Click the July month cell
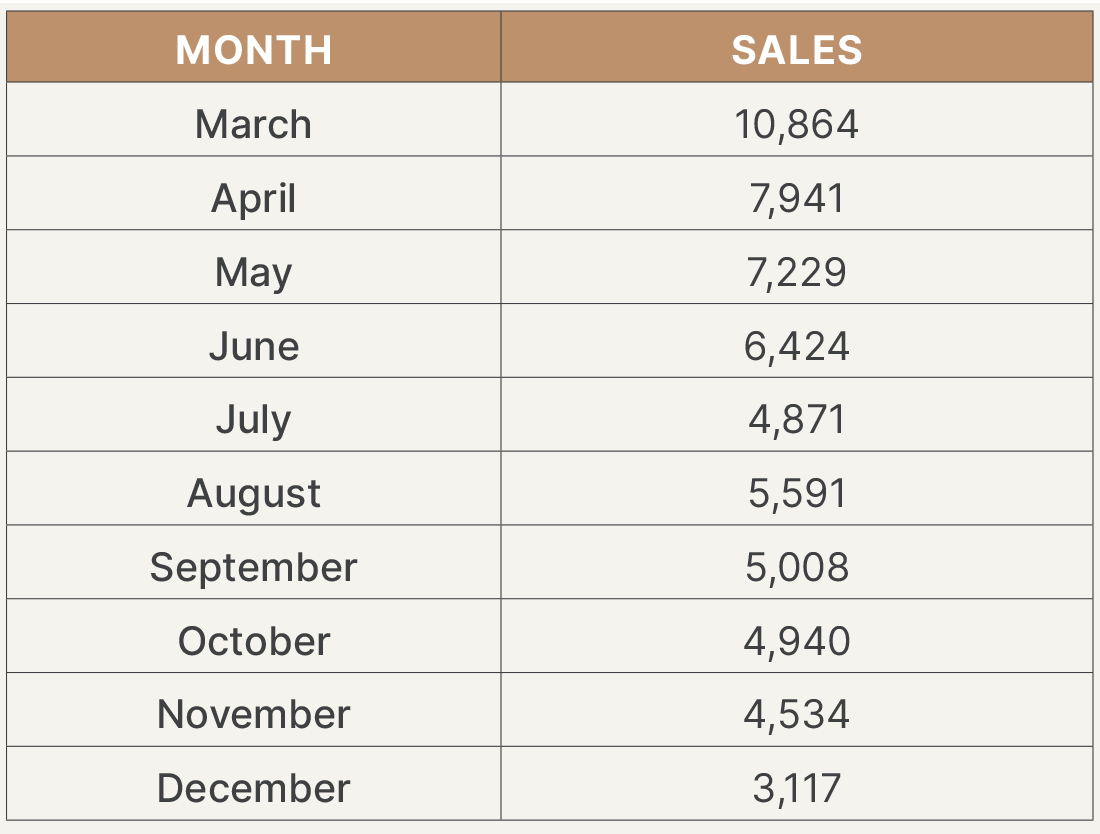 click(x=254, y=419)
